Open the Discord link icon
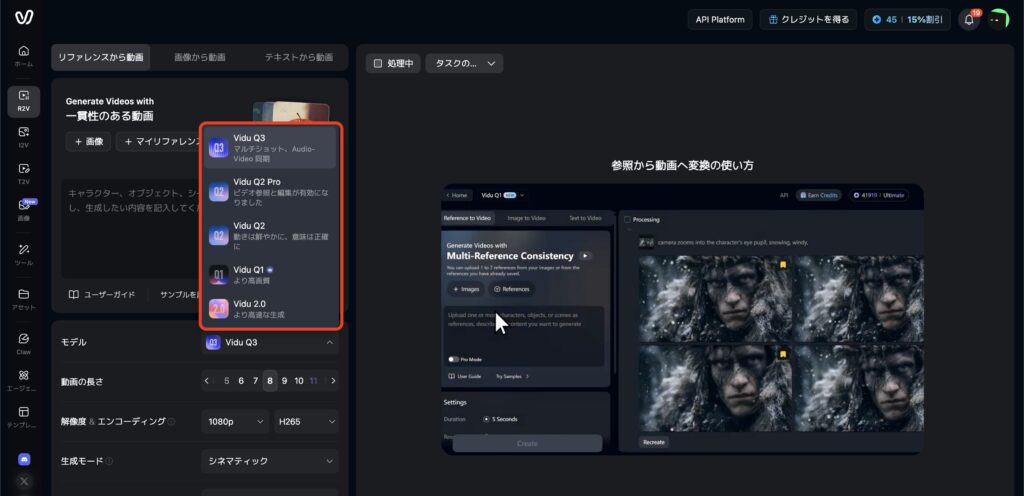Viewport: 1024px width, 496px height. pos(24,459)
